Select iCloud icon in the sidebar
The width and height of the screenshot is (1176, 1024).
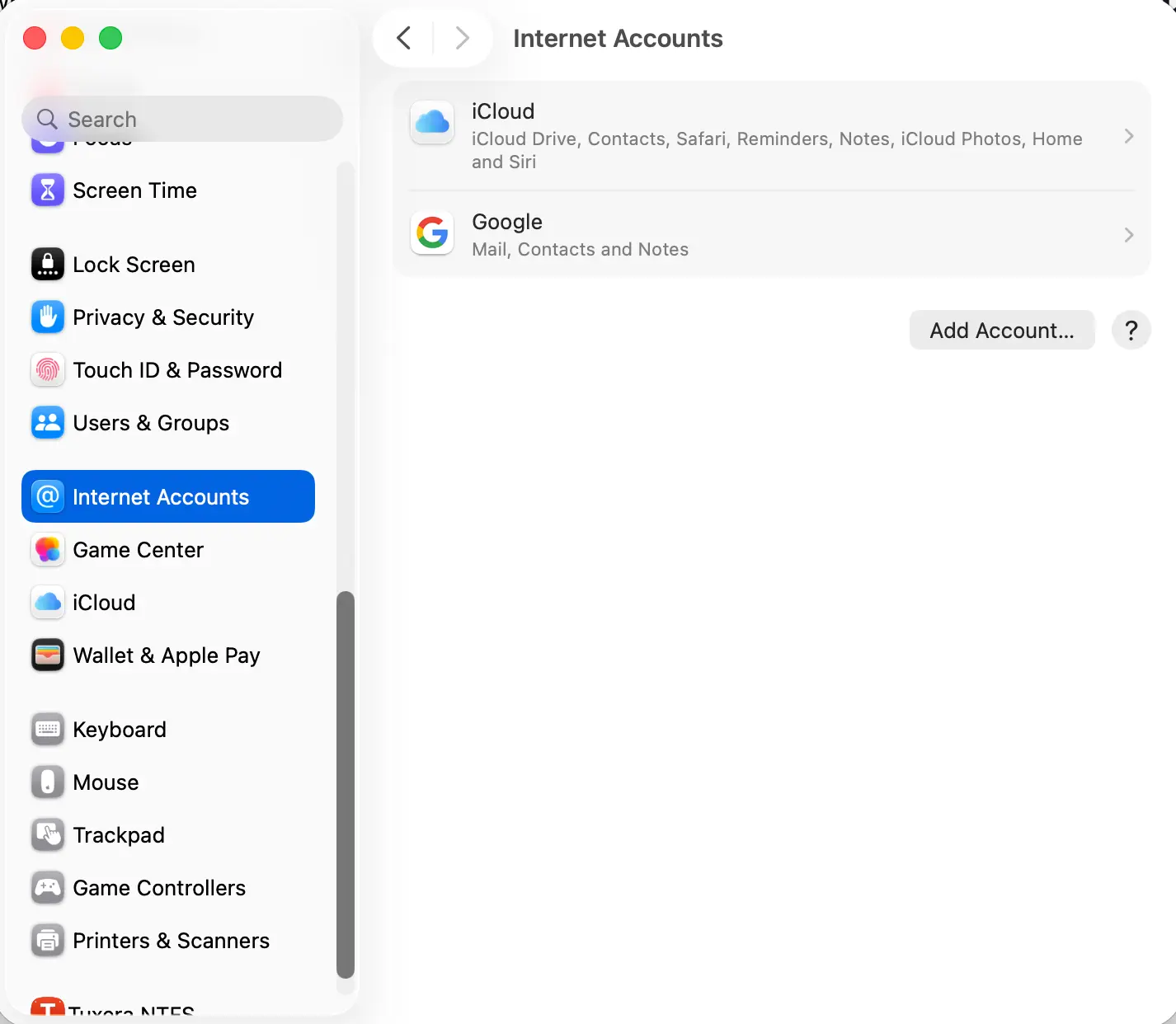click(48, 603)
